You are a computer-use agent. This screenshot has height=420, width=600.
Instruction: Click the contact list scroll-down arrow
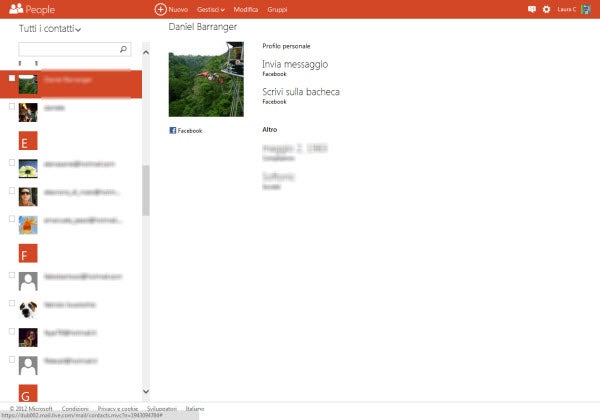(146, 391)
